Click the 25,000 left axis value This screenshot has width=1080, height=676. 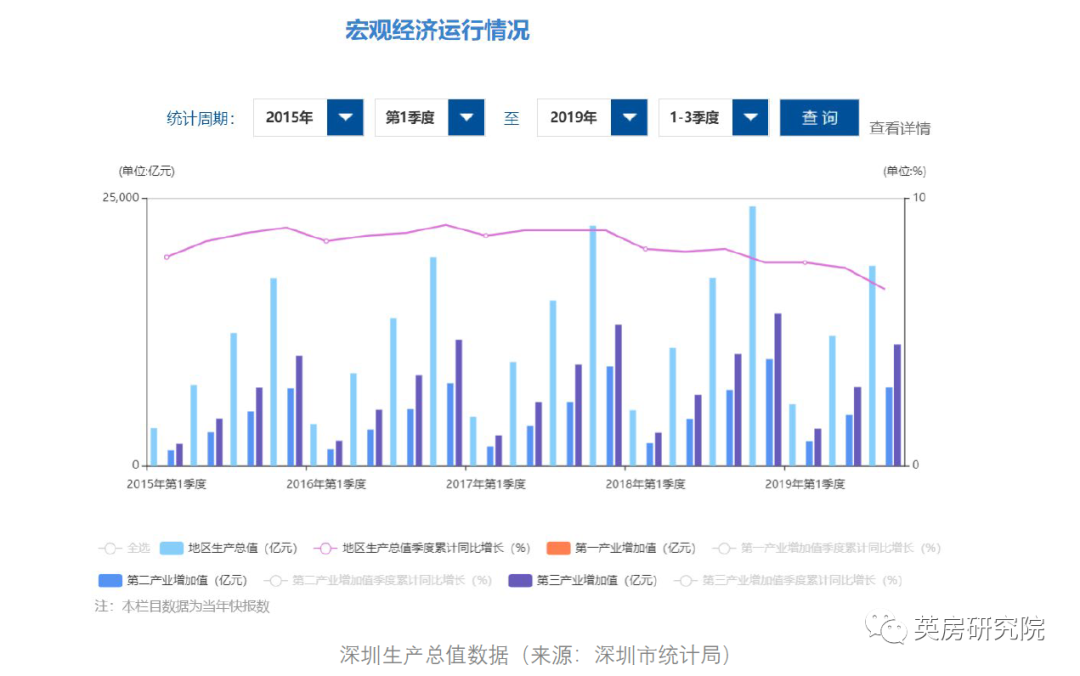point(121,198)
